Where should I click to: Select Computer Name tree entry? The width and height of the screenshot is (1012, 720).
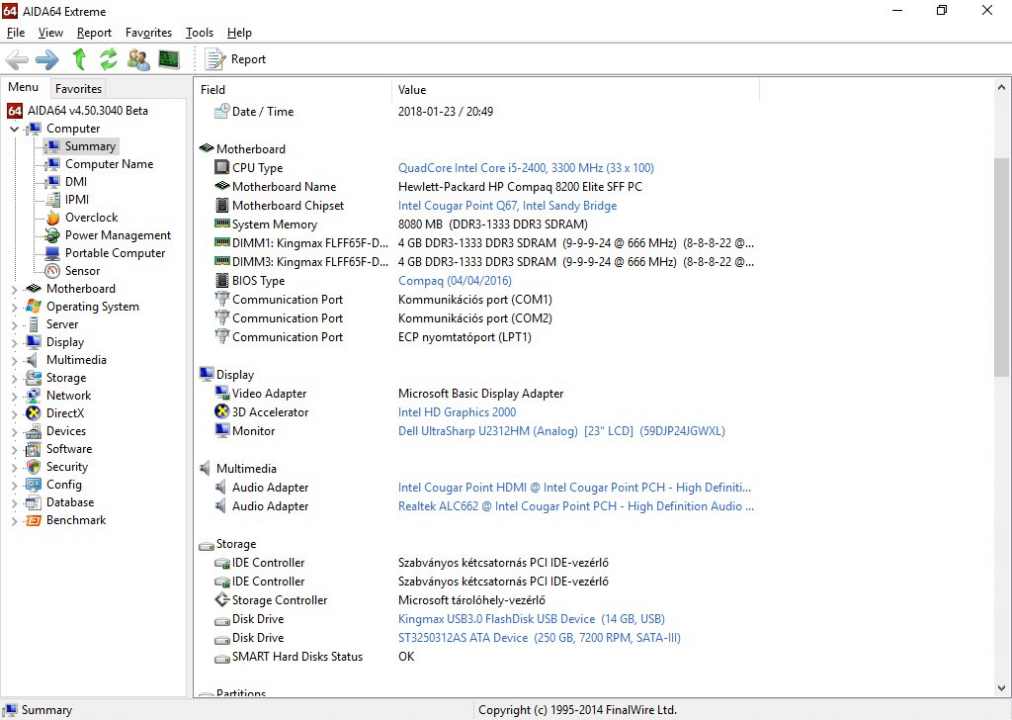click(x=109, y=164)
